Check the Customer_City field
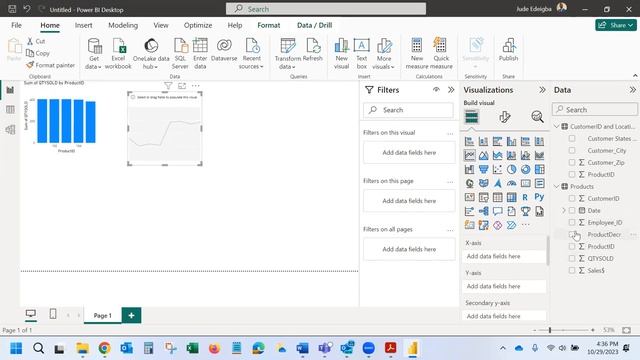Screen dimensions: 640x360 click(572, 150)
